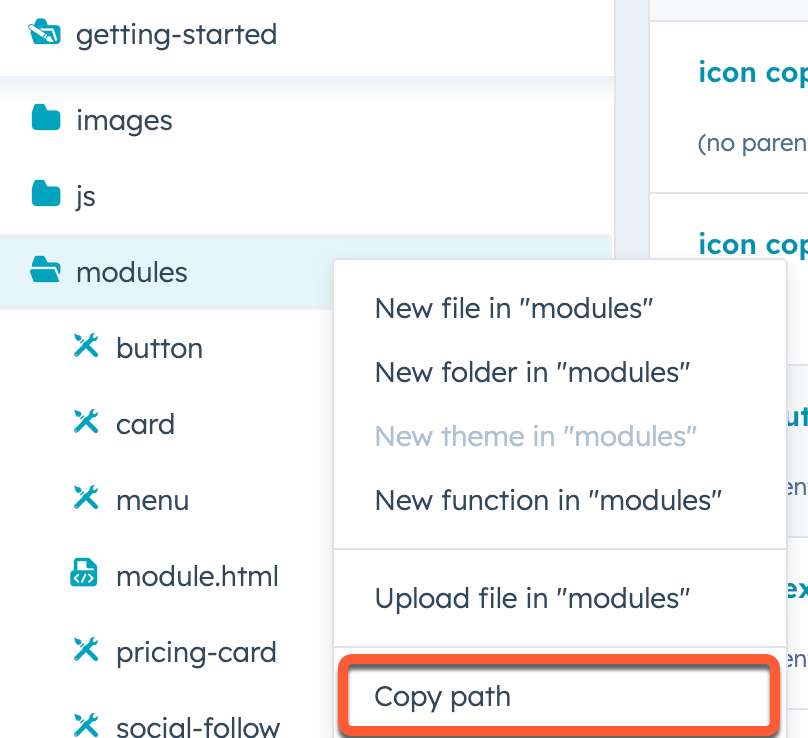Screen dimensions: 808x738
Task: Click the js folder icon
Action: [x=46, y=193]
